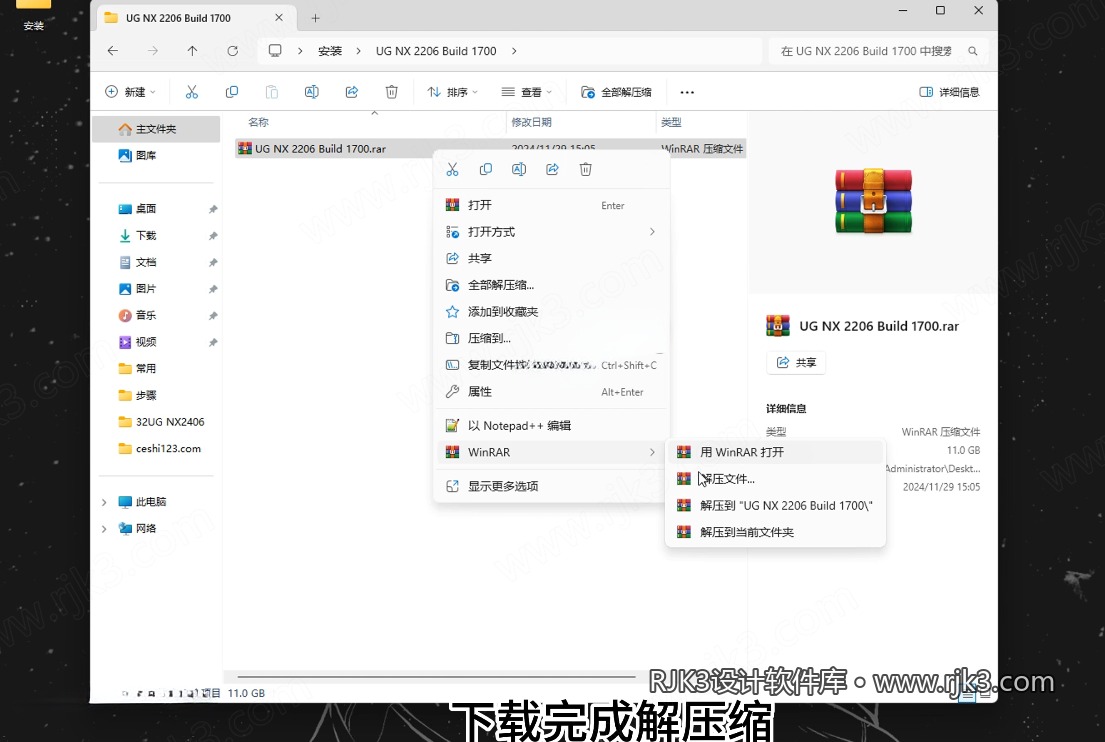
Task: Choose 添加到收藏夹 in the context menu
Action: 552,311
